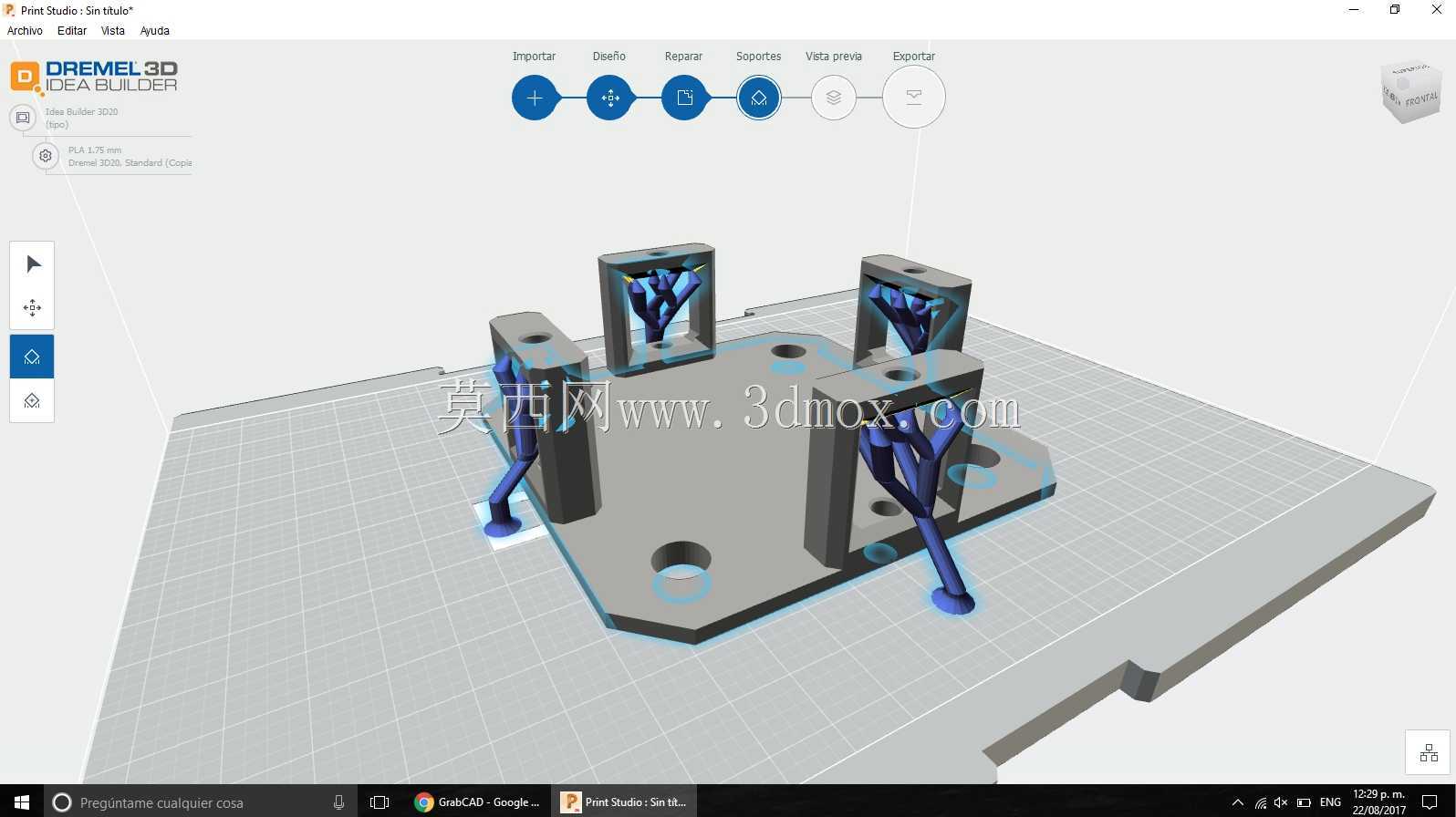
Task: Click the Cortana microphone icon
Action: (x=338, y=802)
